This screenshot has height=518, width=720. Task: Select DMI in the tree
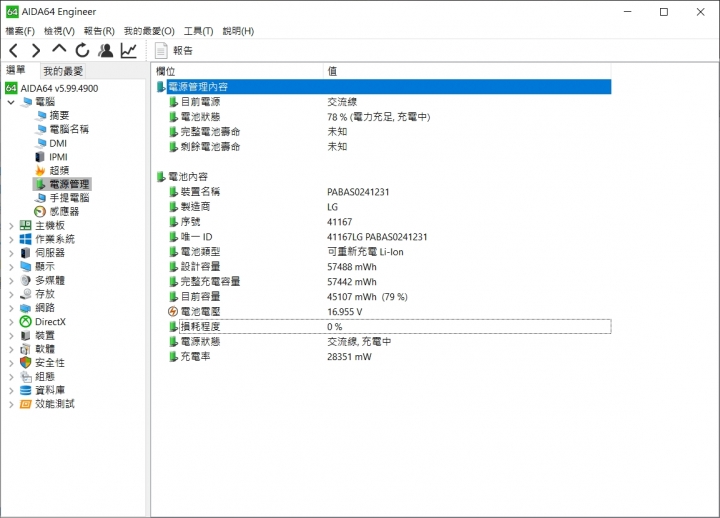coord(58,143)
